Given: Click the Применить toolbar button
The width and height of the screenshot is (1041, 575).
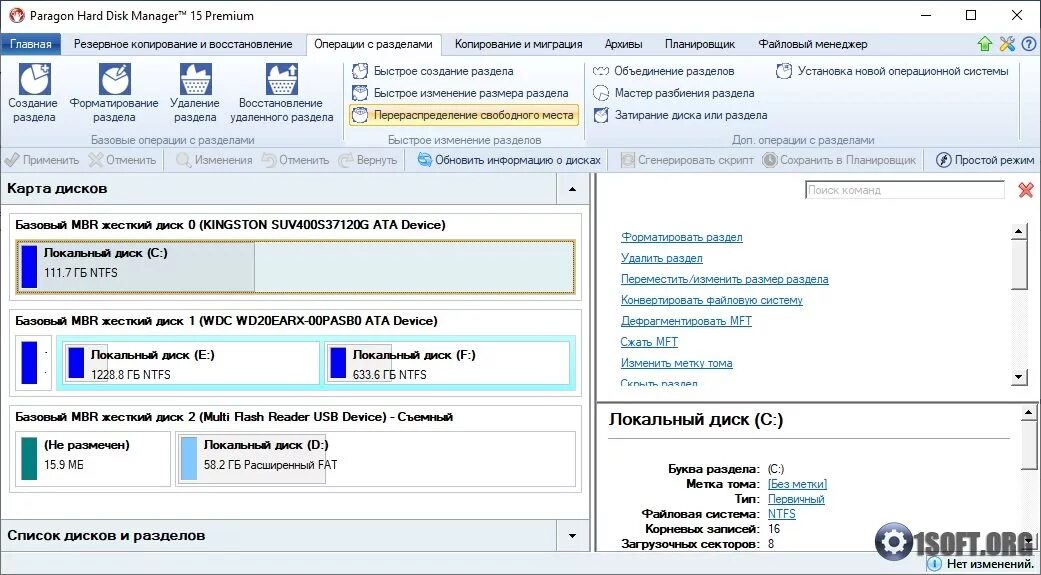Looking at the screenshot, I should (41, 160).
